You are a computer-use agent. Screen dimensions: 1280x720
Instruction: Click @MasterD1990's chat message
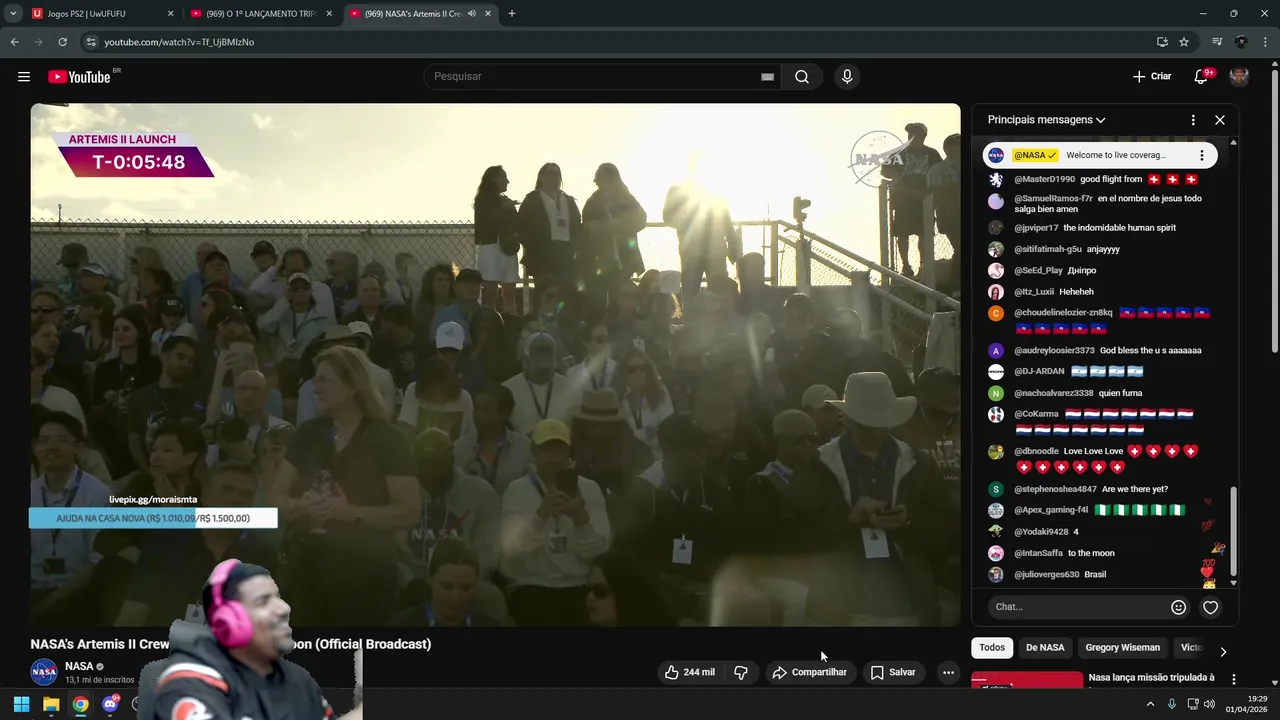click(1106, 180)
